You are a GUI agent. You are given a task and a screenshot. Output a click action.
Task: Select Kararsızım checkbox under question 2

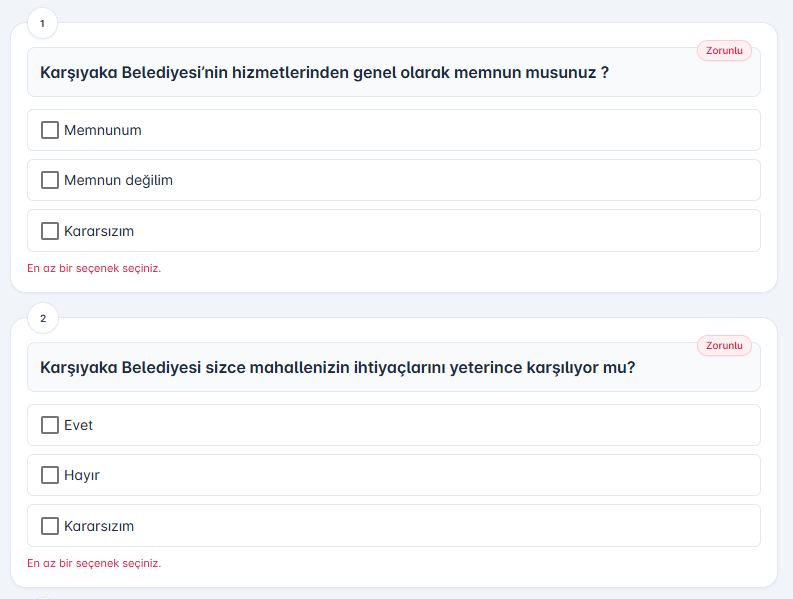click(50, 526)
